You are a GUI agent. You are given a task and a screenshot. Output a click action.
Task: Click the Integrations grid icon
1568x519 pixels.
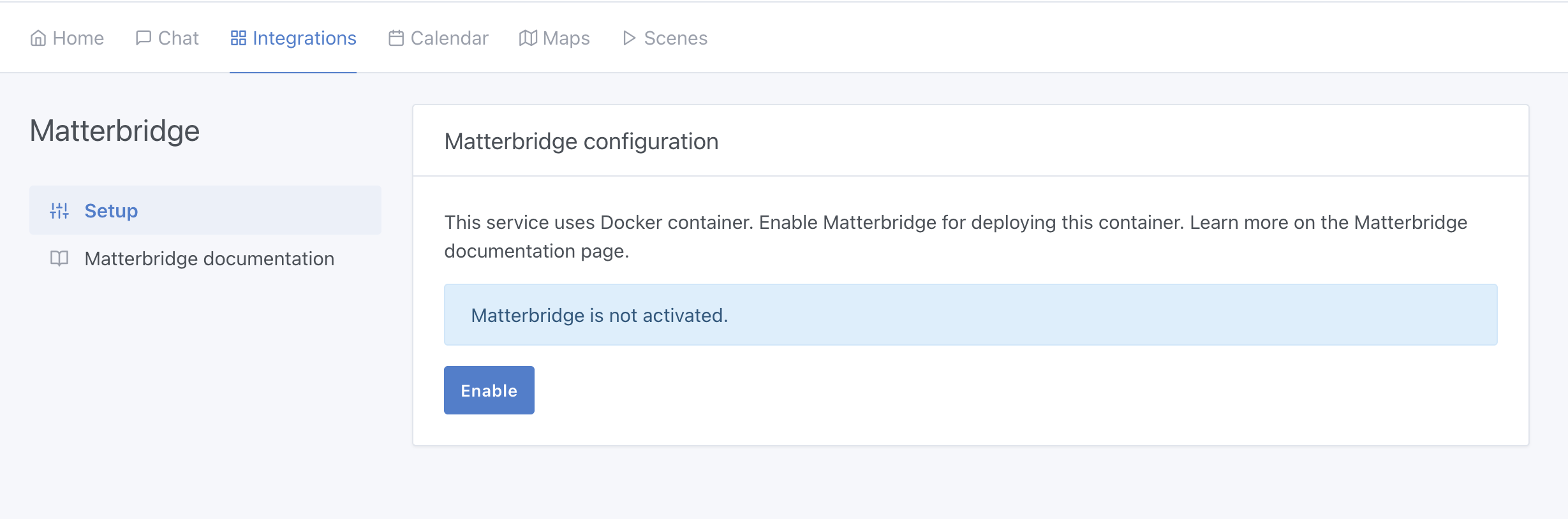(238, 38)
